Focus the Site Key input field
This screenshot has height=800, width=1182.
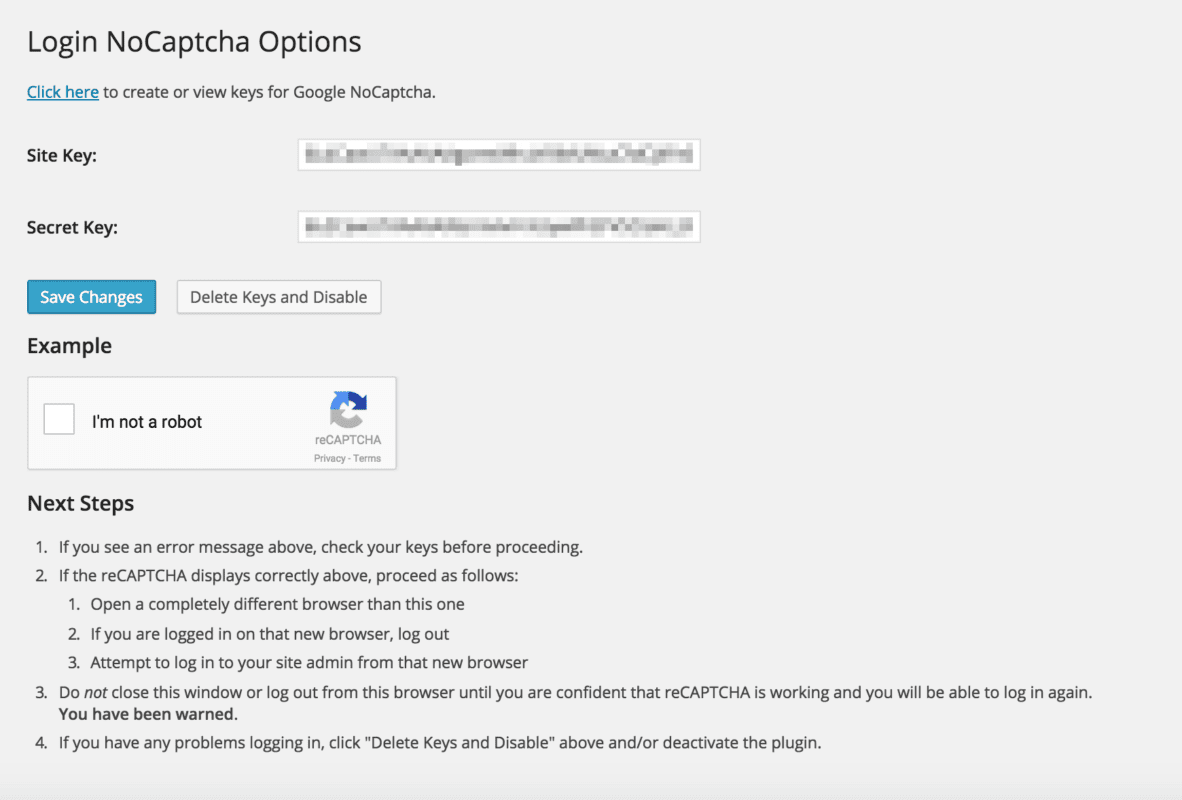point(499,155)
